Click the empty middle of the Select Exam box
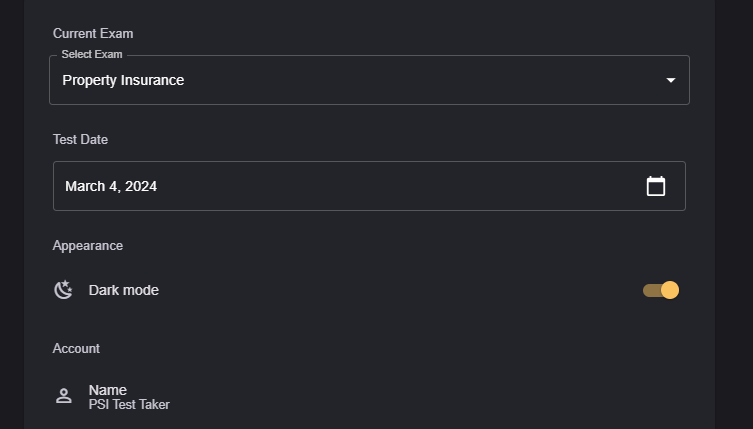This screenshot has width=753, height=429. 420,80
